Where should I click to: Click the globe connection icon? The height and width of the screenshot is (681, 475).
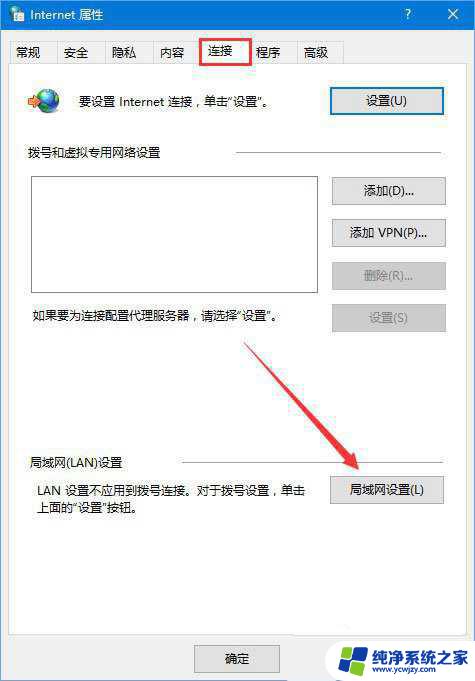[x=45, y=101]
